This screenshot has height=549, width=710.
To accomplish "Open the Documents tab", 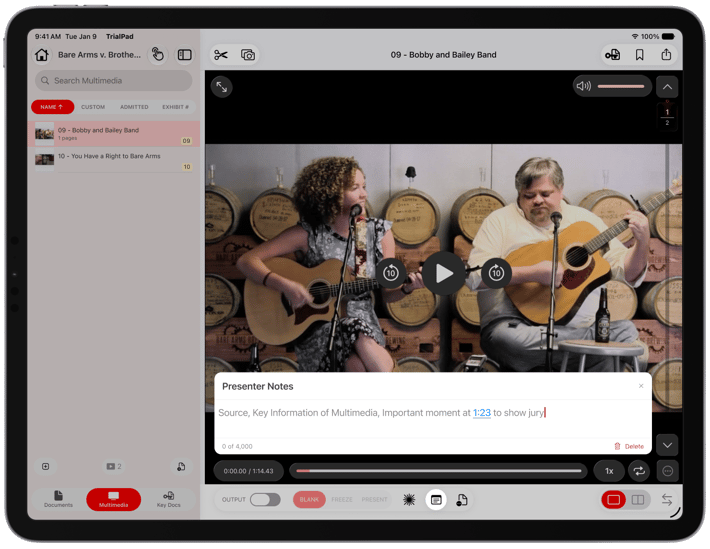I will 58,499.
